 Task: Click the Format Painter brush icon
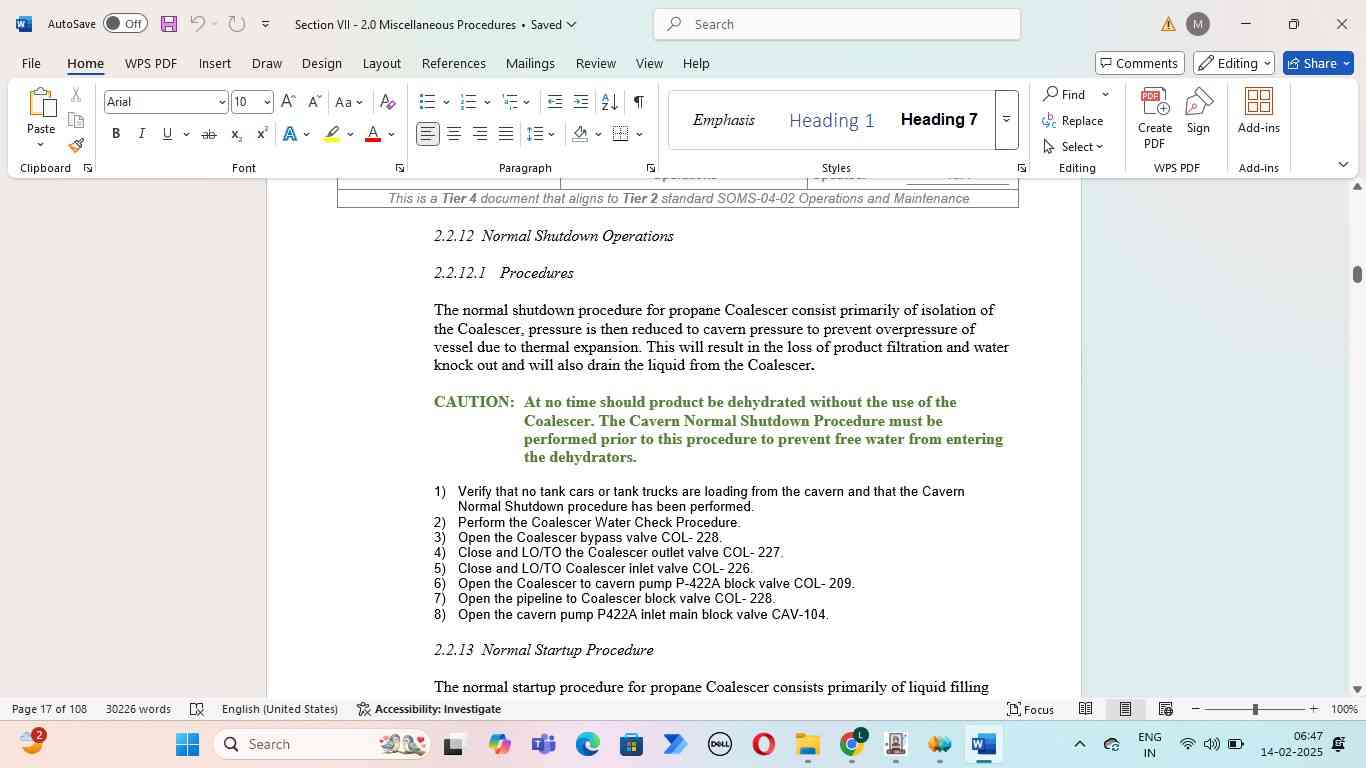tap(76, 145)
